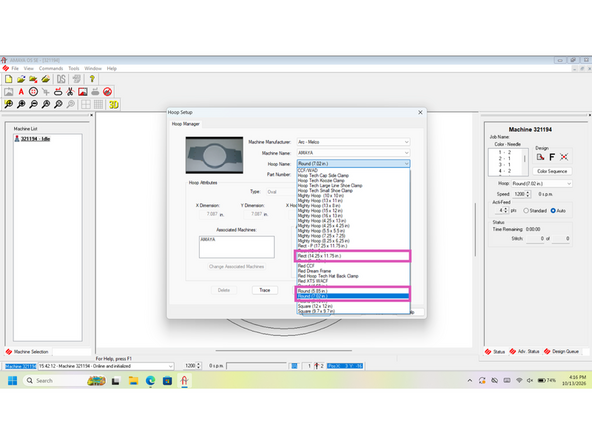
Task: Open the Tools menu
Action: 74,68
